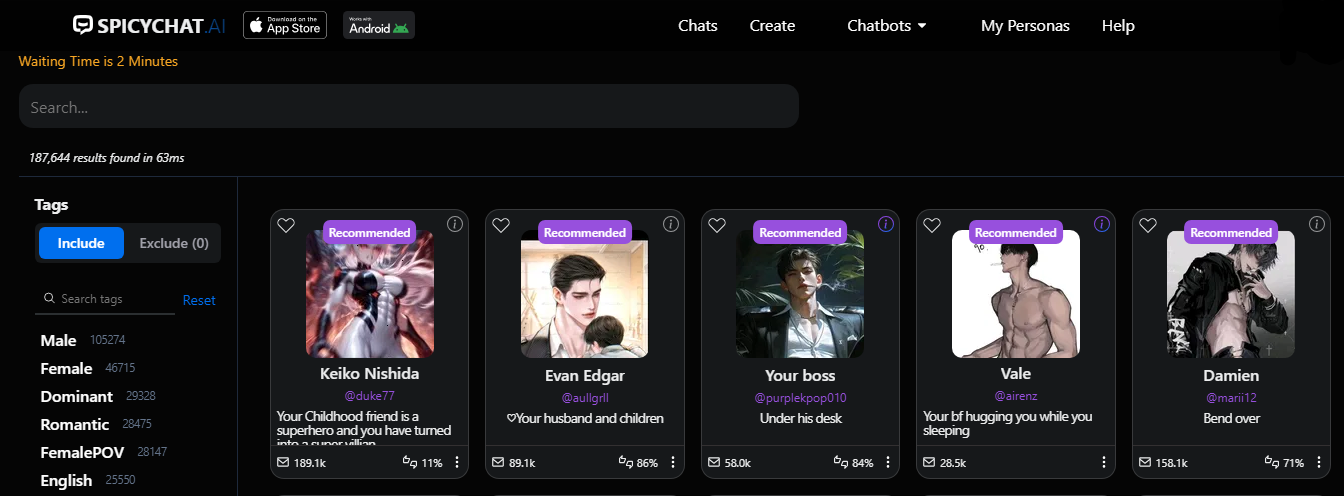Image resolution: width=1344 pixels, height=496 pixels.
Task: Open info icon on the Vale card
Action: point(1102,224)
